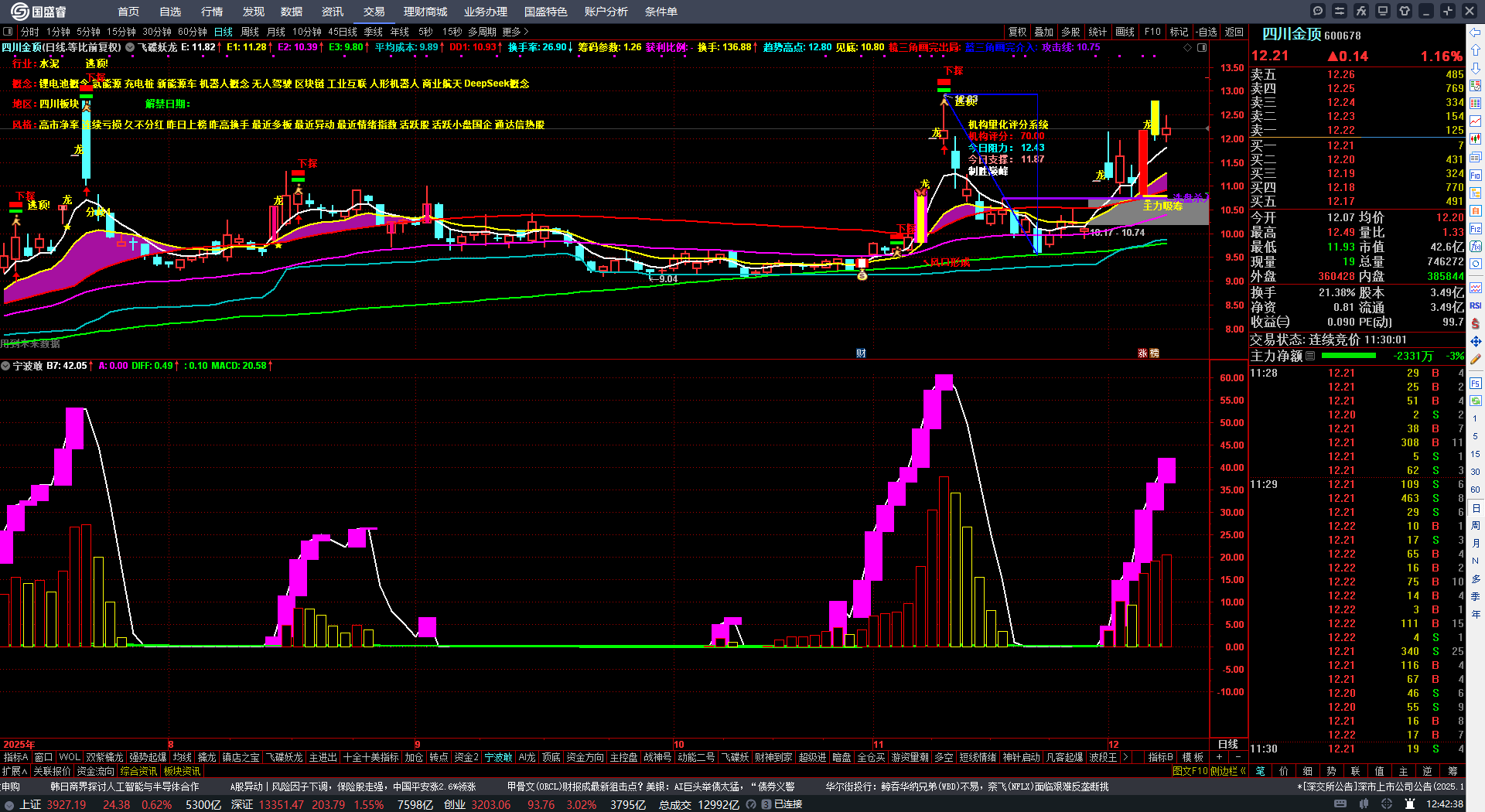Click the four-way move arrows sidebar icon
This screenshot has height=812, width=1485.
1476,341
